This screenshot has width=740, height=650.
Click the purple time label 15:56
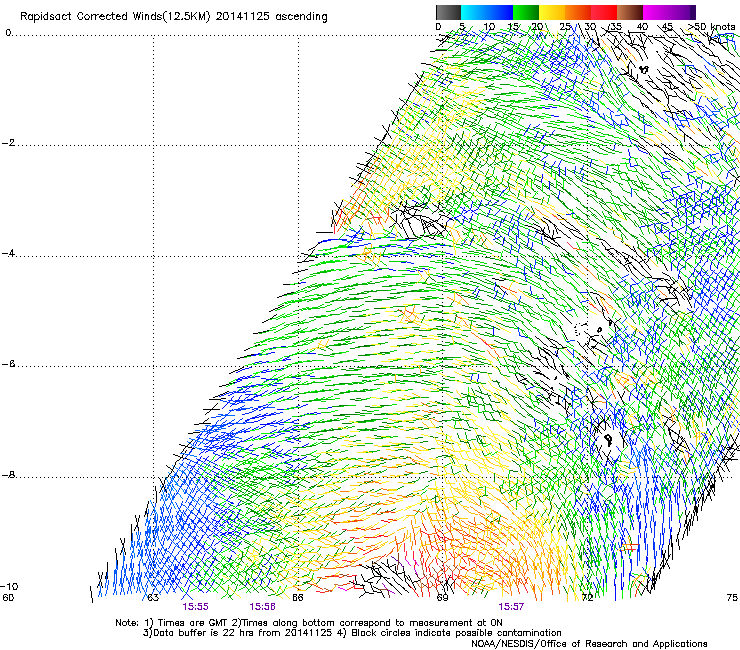pos(262,607)
